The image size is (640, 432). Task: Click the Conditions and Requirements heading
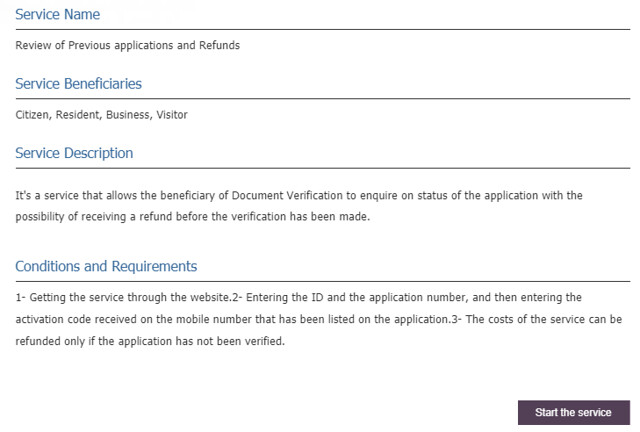(106, 266)
